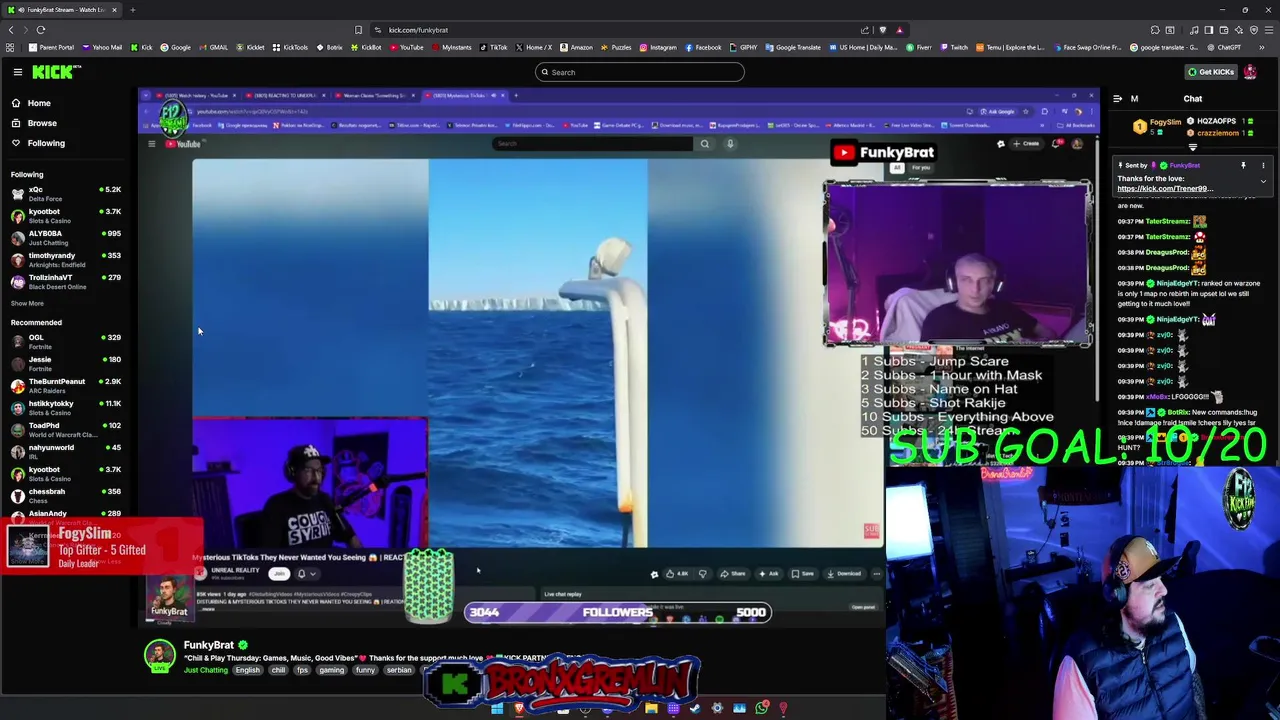This screenshot has height=720, width=1280.
Task: Open chessbrah recommended channel
Action: 65,496
